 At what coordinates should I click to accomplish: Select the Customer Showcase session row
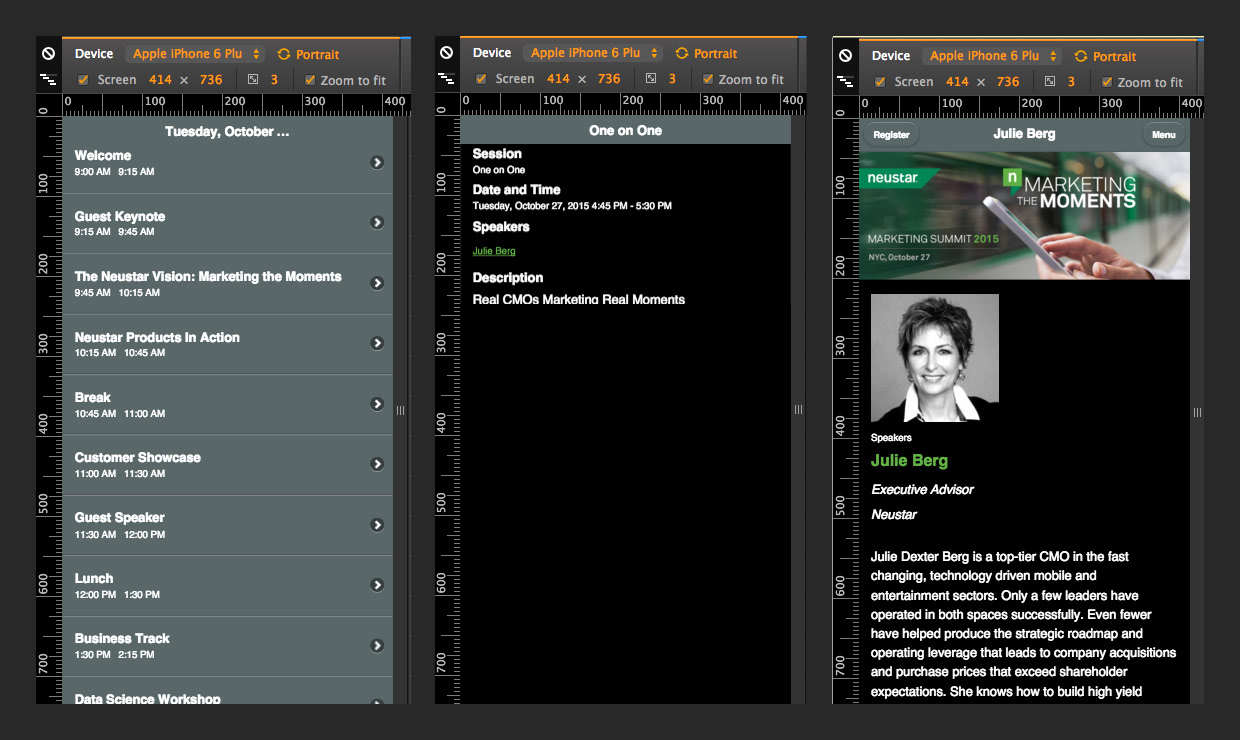tap(228, 465)
